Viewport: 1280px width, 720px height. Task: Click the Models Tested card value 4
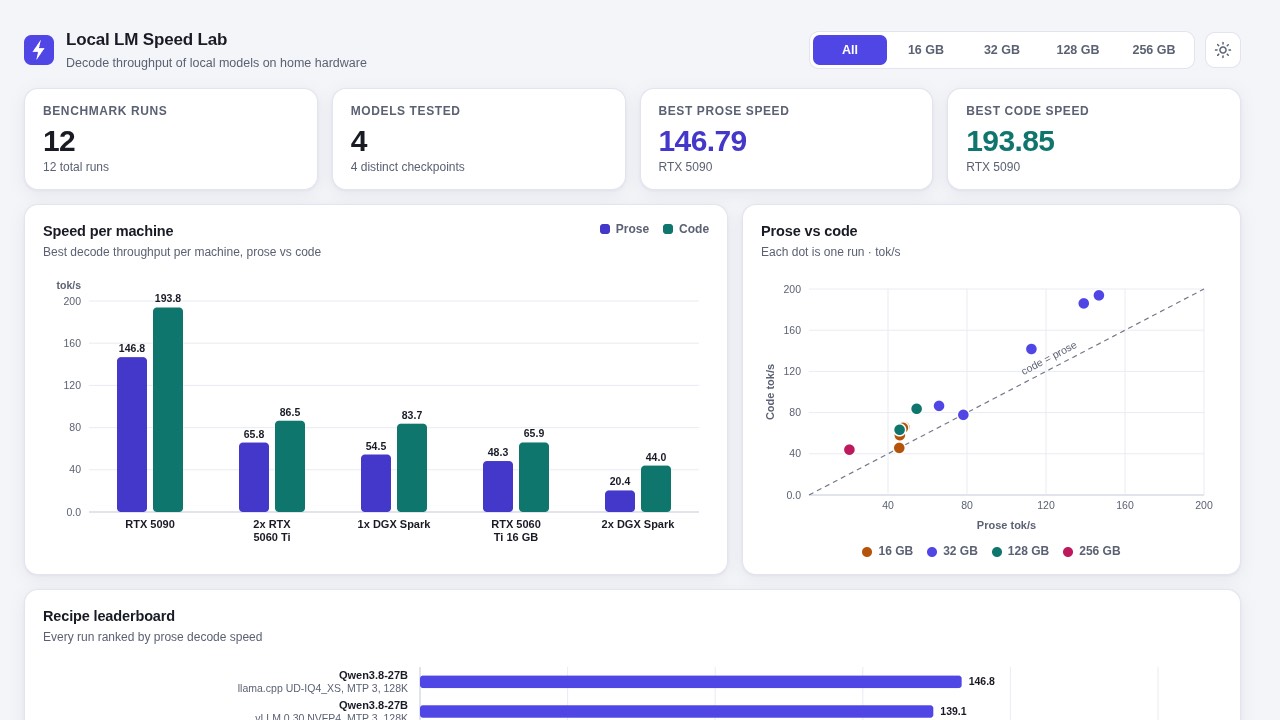[x=359, y=141]
